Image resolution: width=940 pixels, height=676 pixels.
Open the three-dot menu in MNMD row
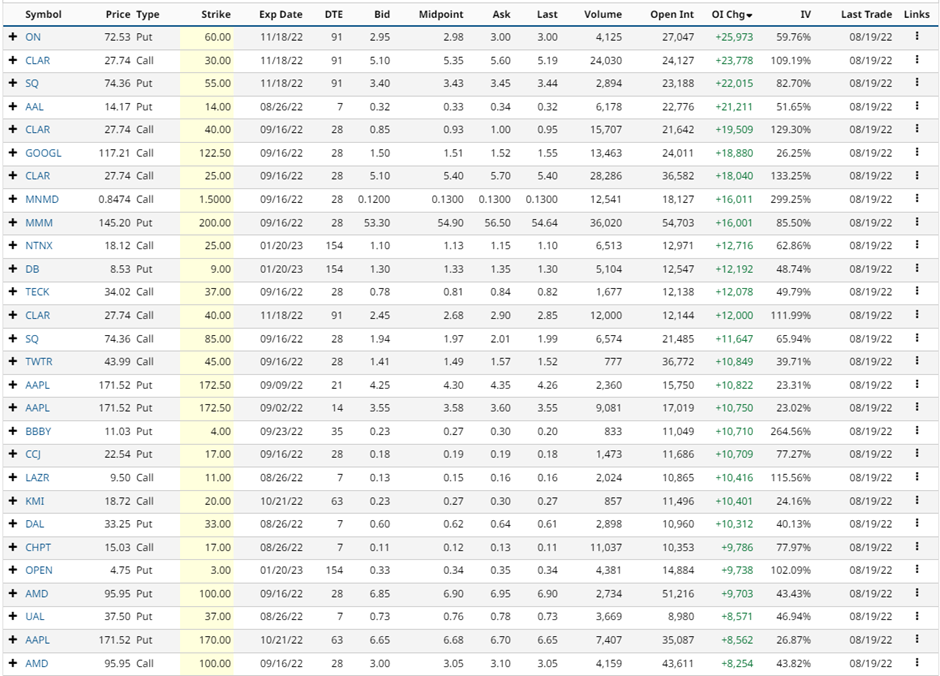(x=917, y=199)
